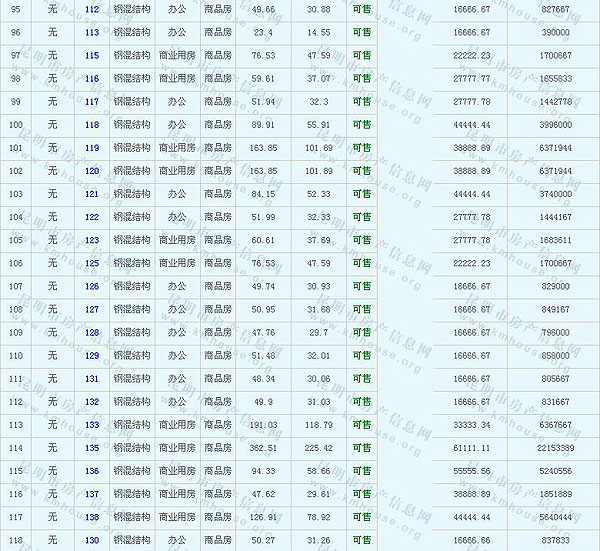Click room number 117 link
600x551 pixels.
tap(92, 101)
